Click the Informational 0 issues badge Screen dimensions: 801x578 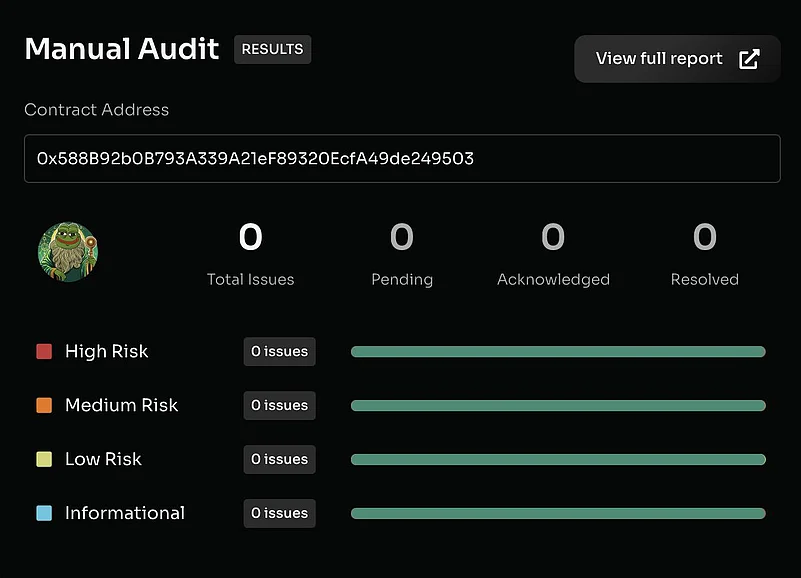tap(279, 513)
